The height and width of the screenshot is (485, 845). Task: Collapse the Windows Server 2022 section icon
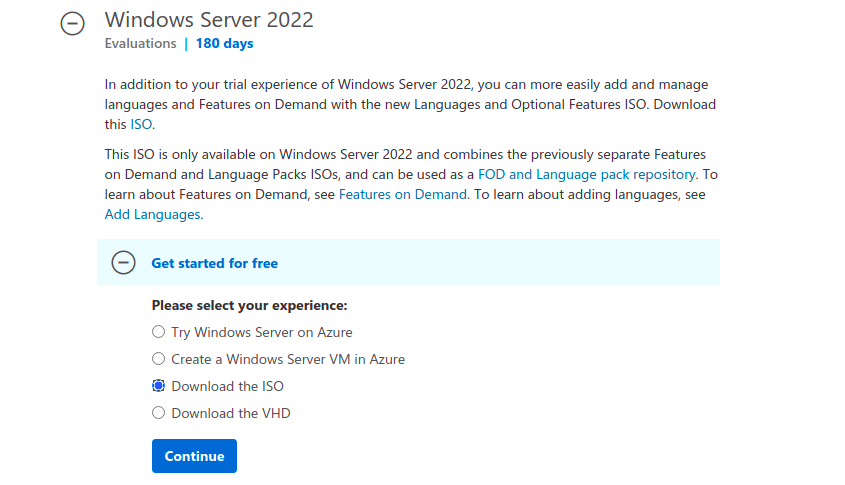click(73, 25)
